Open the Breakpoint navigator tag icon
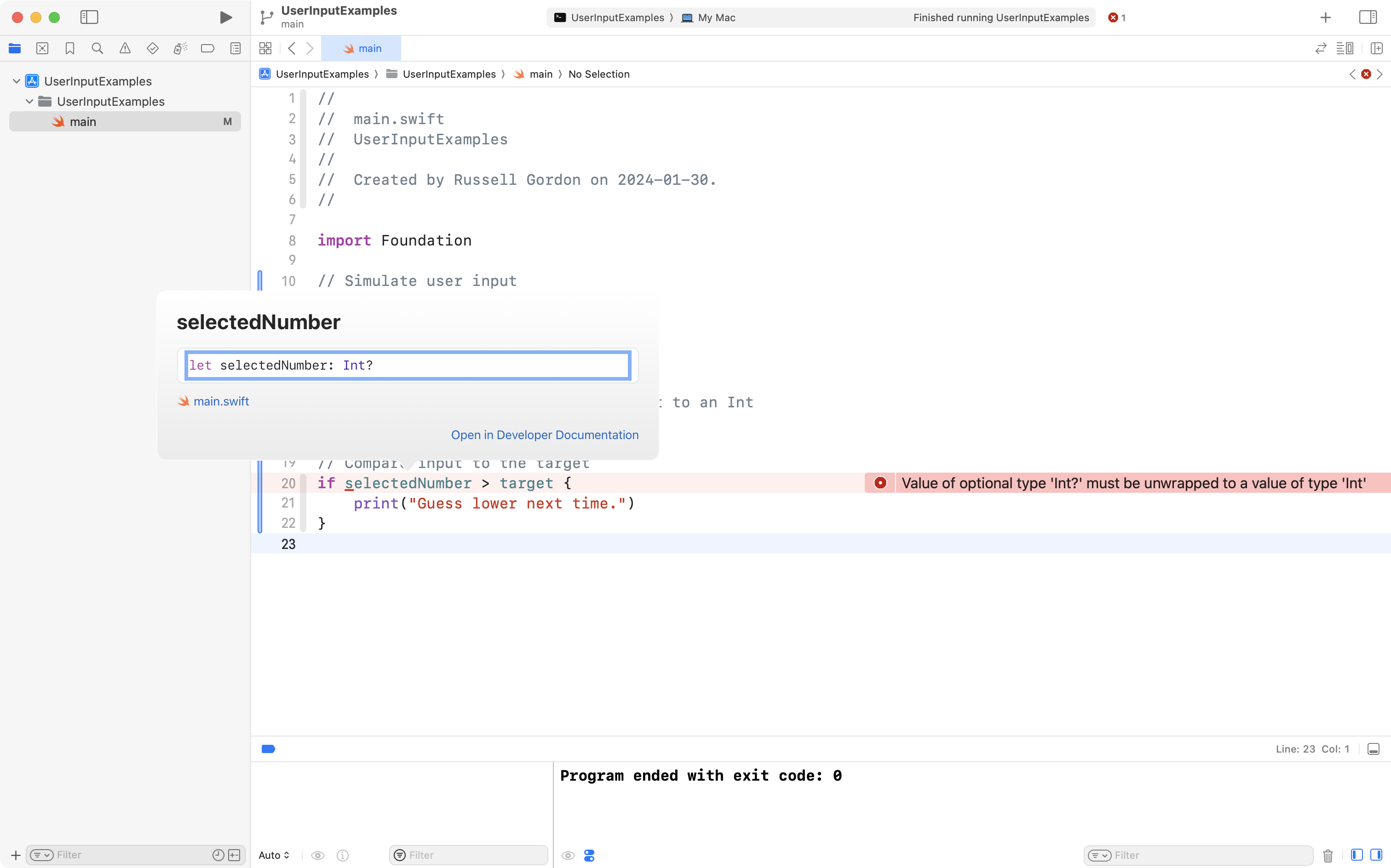1391x868 pixels. tap(207, 48)
